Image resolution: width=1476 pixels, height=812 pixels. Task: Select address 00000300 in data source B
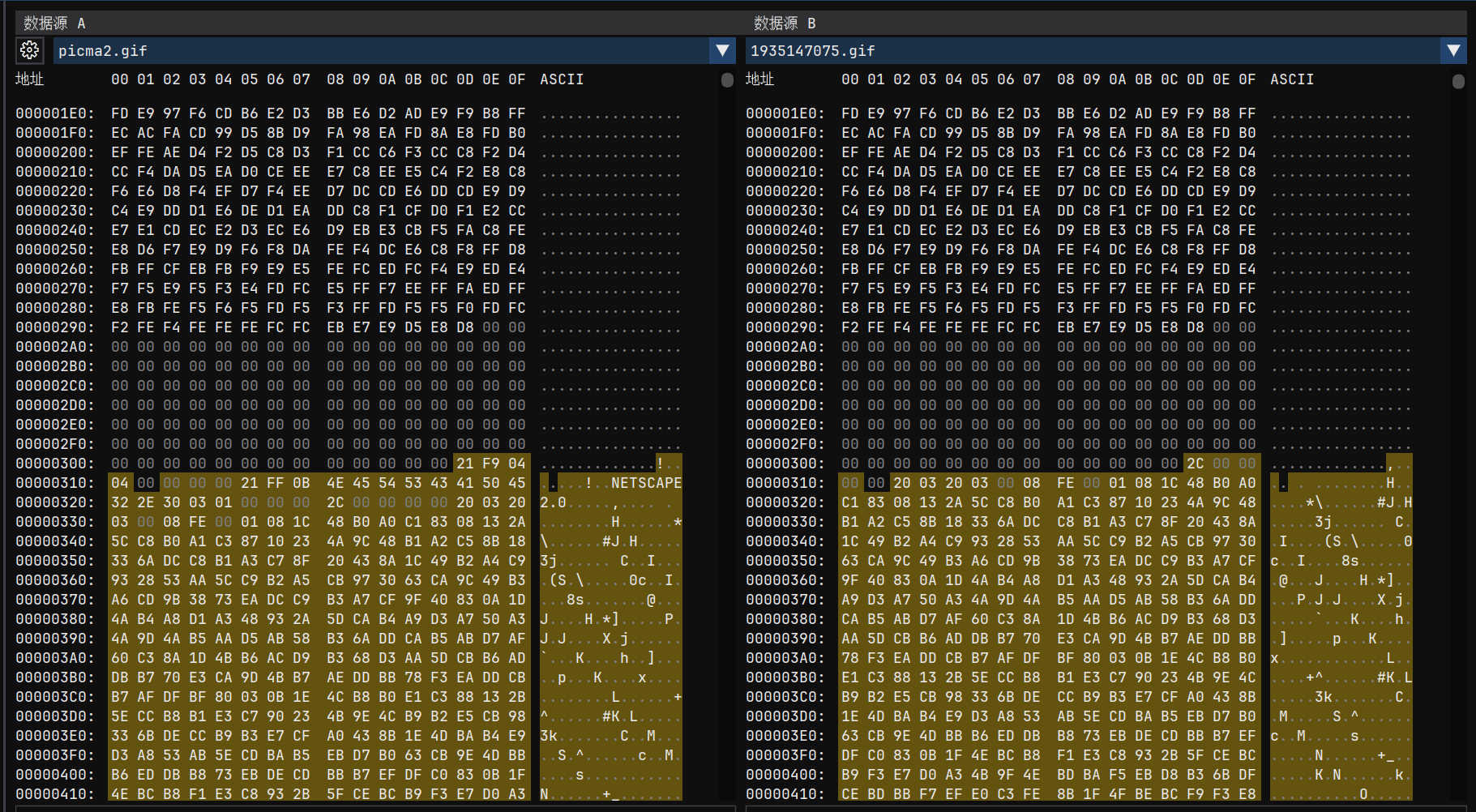click(785, 464)
